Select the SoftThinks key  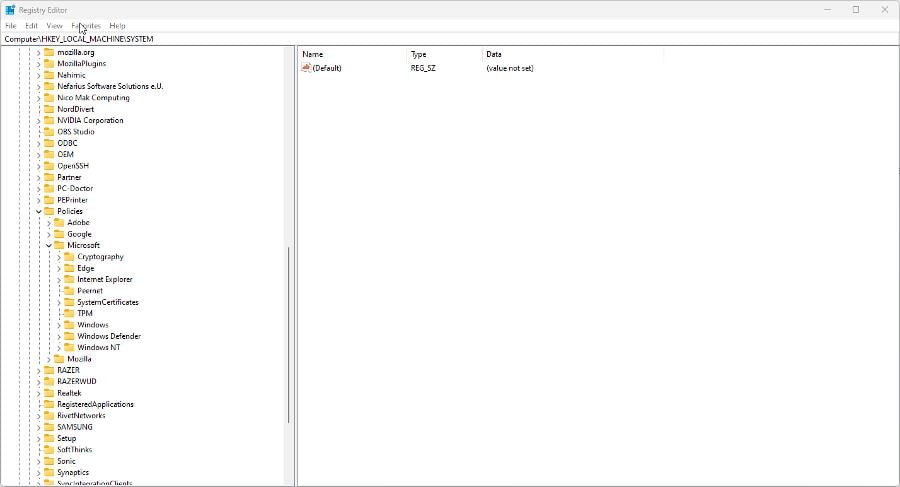click(x=75, y=450)
